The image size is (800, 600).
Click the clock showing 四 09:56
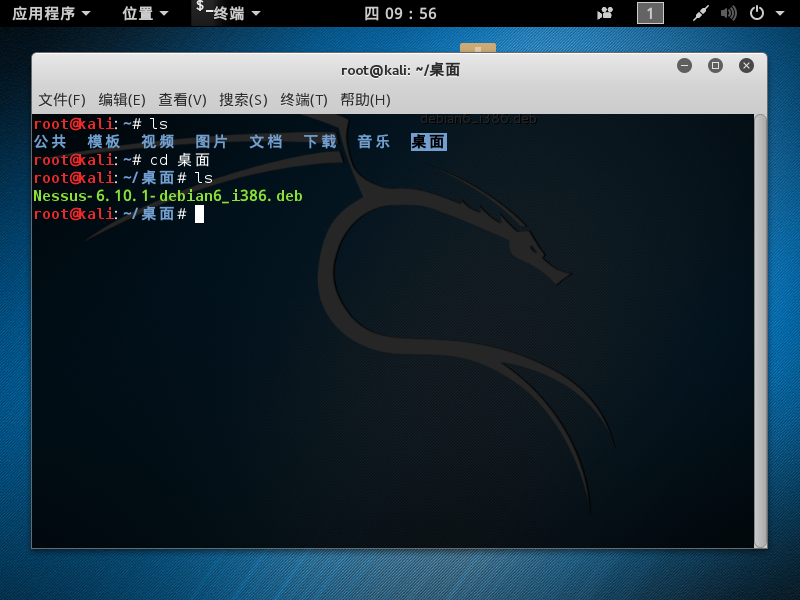pyautogui.click(x=400, y=13)
